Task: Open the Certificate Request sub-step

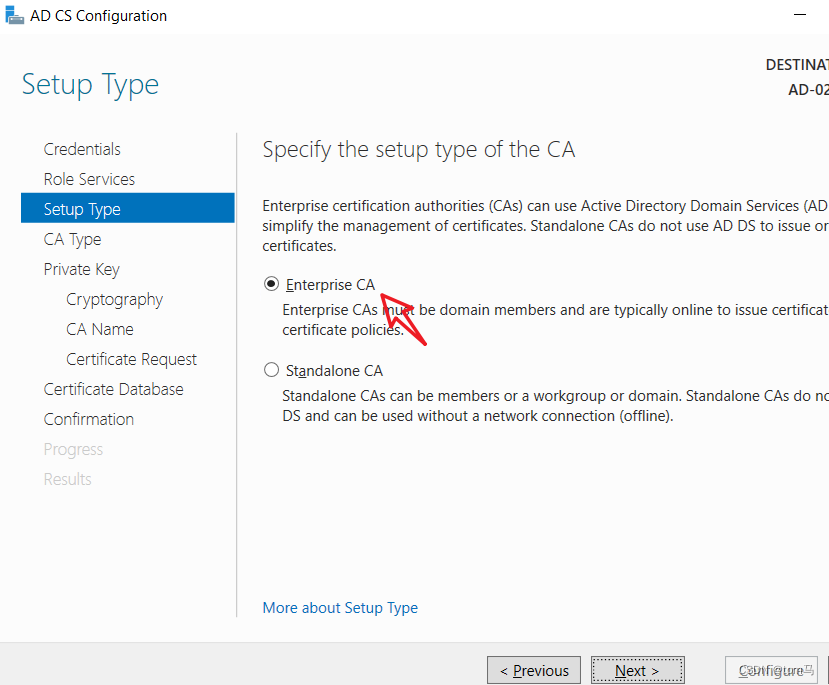Action: click(x=131, y=359)
